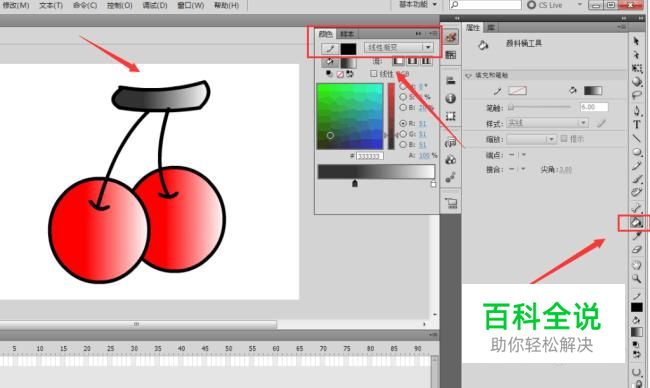Select the H hue radio button
Viewport: 650px width, 388px height.
[403, 87]
